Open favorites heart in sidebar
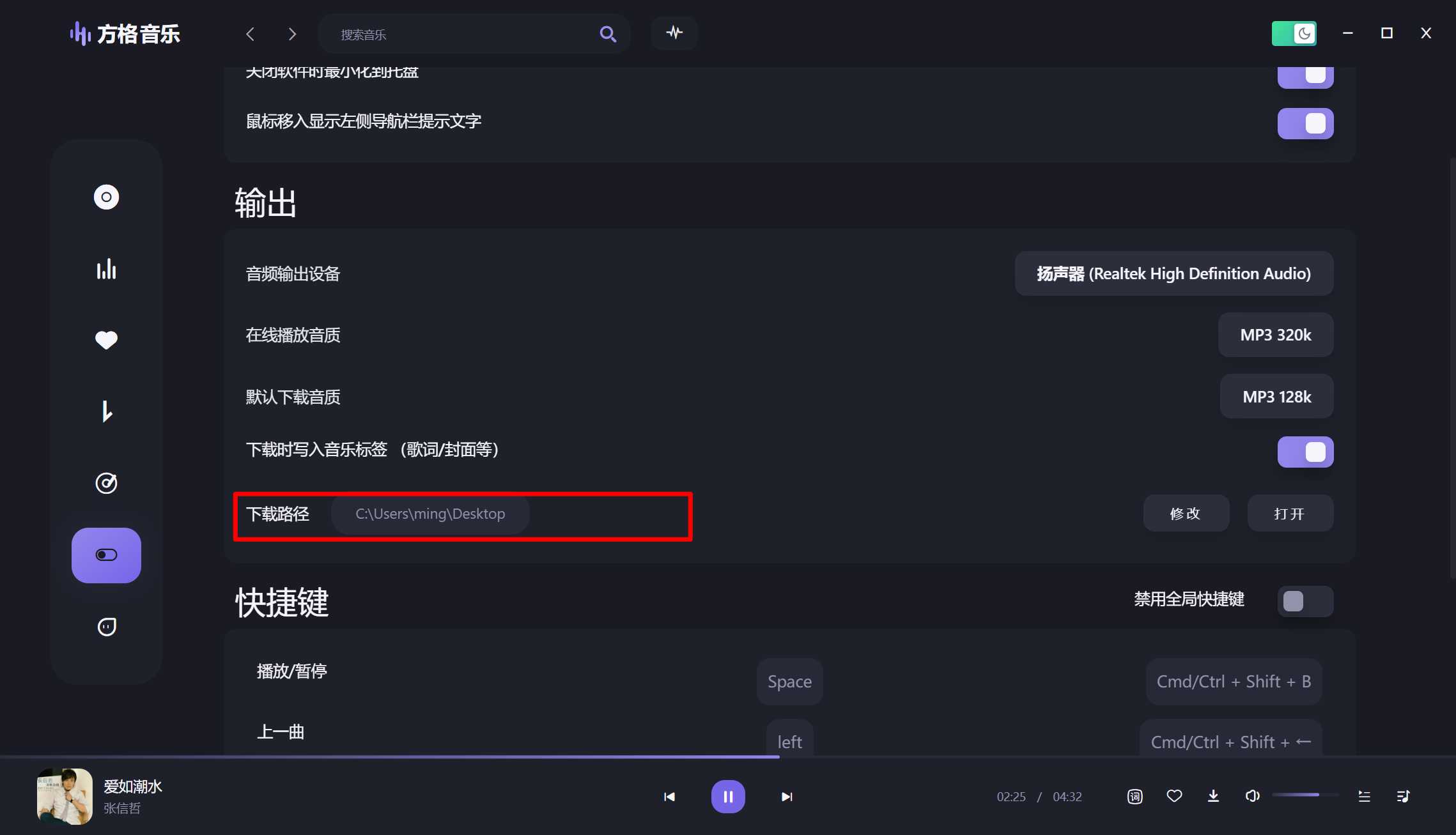Screen dimensions: 1456x835 click(106, 340)
